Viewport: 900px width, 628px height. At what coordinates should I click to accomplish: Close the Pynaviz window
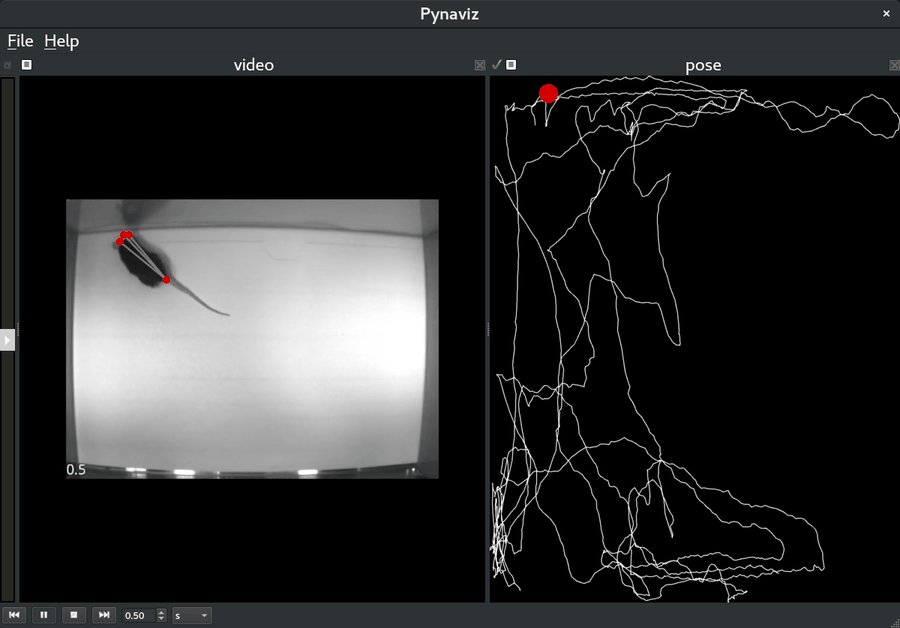(886, 13)
